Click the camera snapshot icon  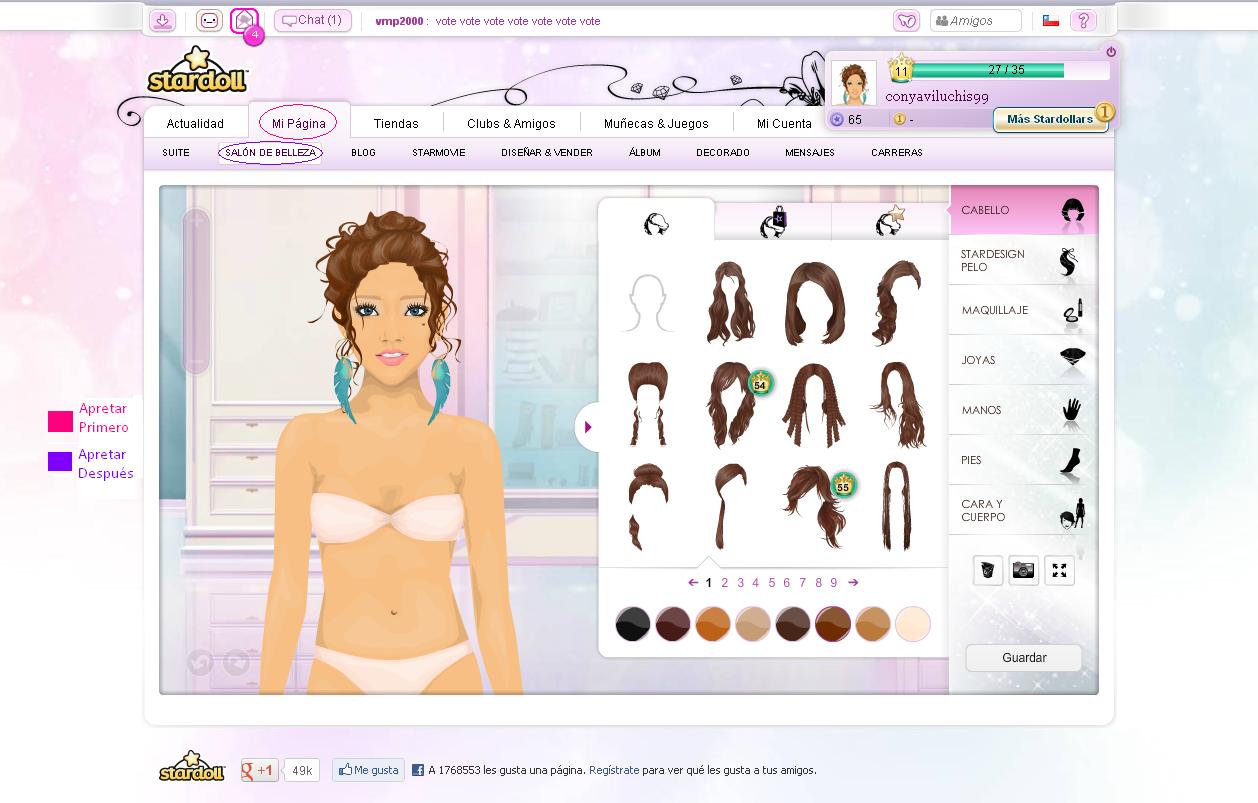1023,570
